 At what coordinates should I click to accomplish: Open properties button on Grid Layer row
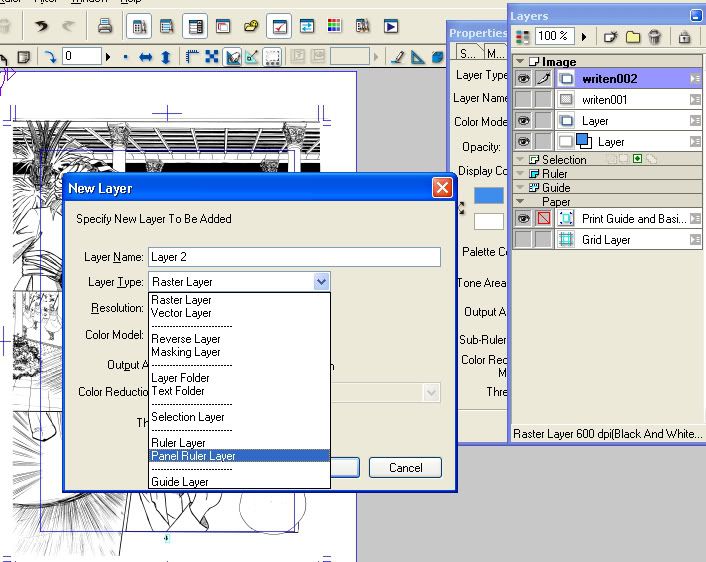click(x=695, y=239)
